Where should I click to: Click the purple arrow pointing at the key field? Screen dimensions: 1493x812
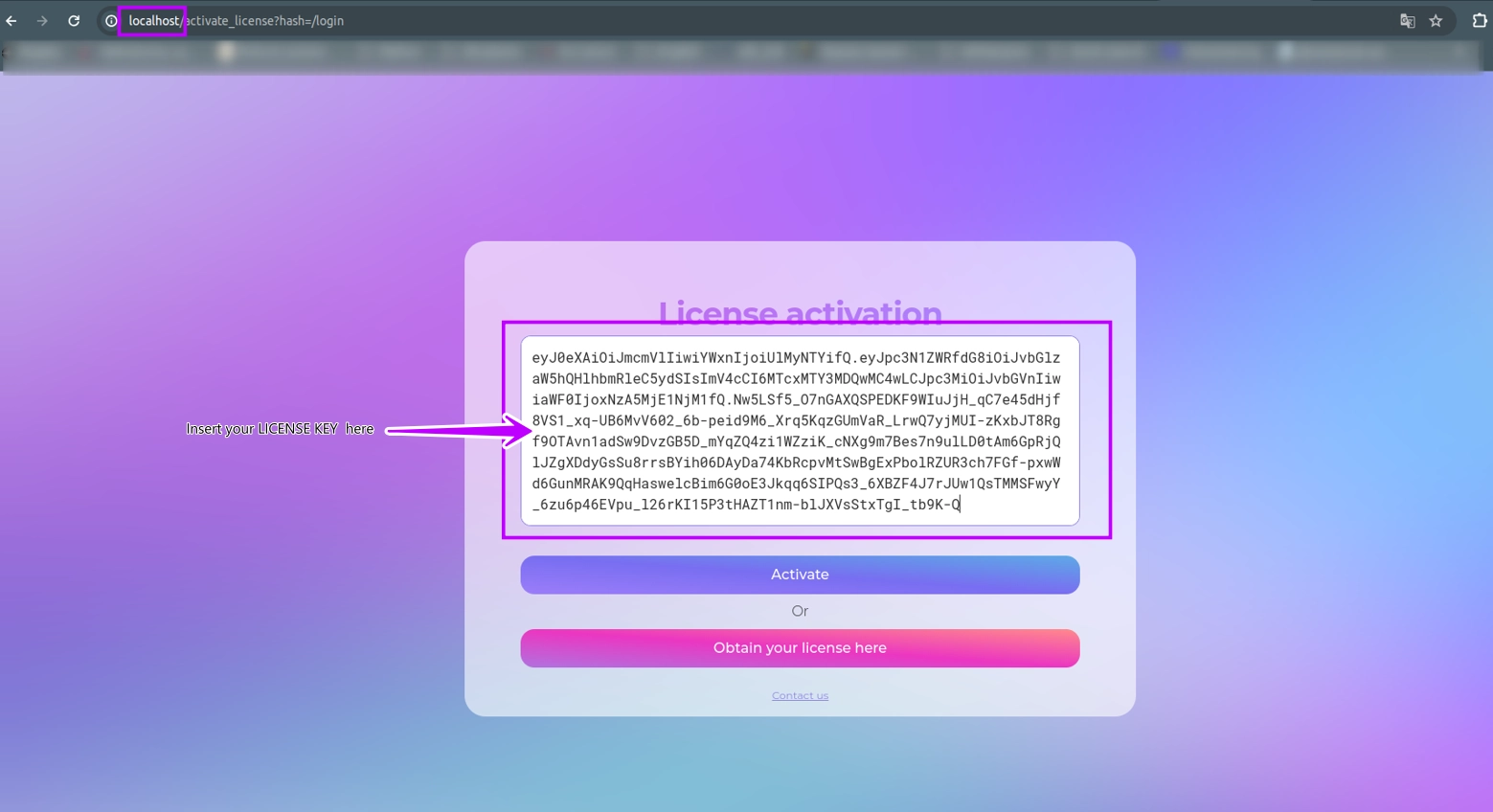[x=458, y=430]
